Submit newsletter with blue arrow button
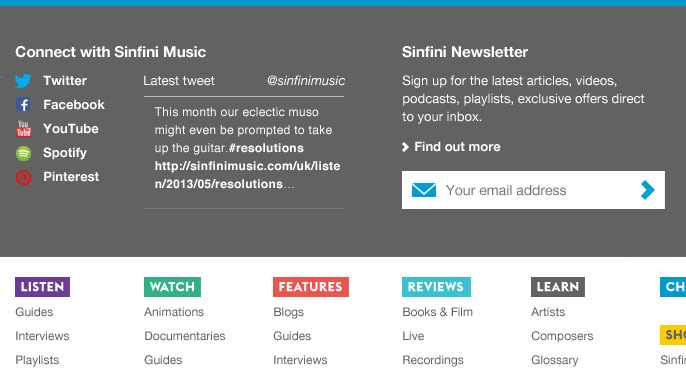Screen dimensions: 686x377 coord(648,190)
